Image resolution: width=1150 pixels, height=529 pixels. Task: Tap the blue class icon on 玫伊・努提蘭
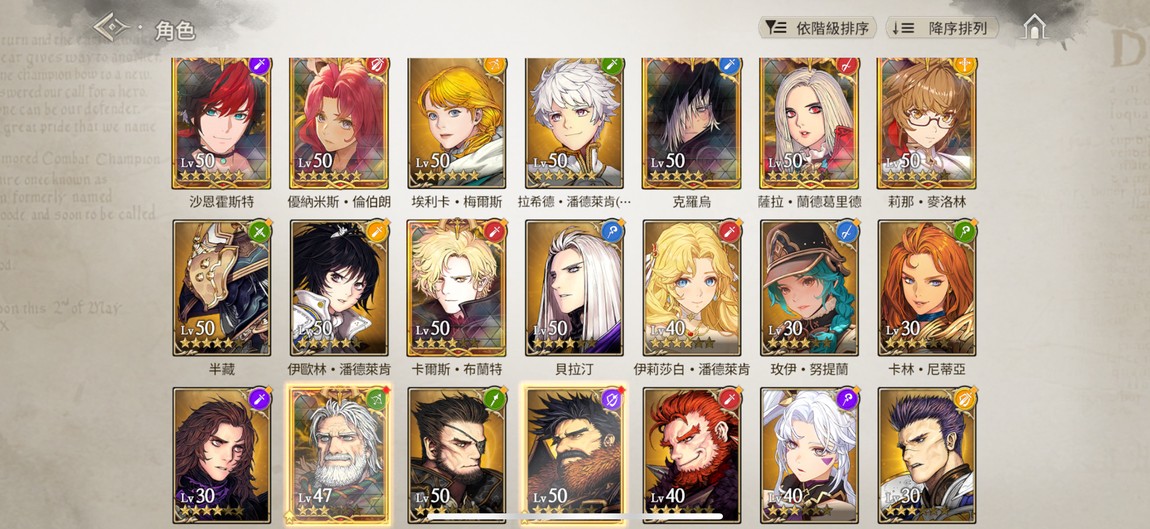pyautogui.click(x=847, y=232)
